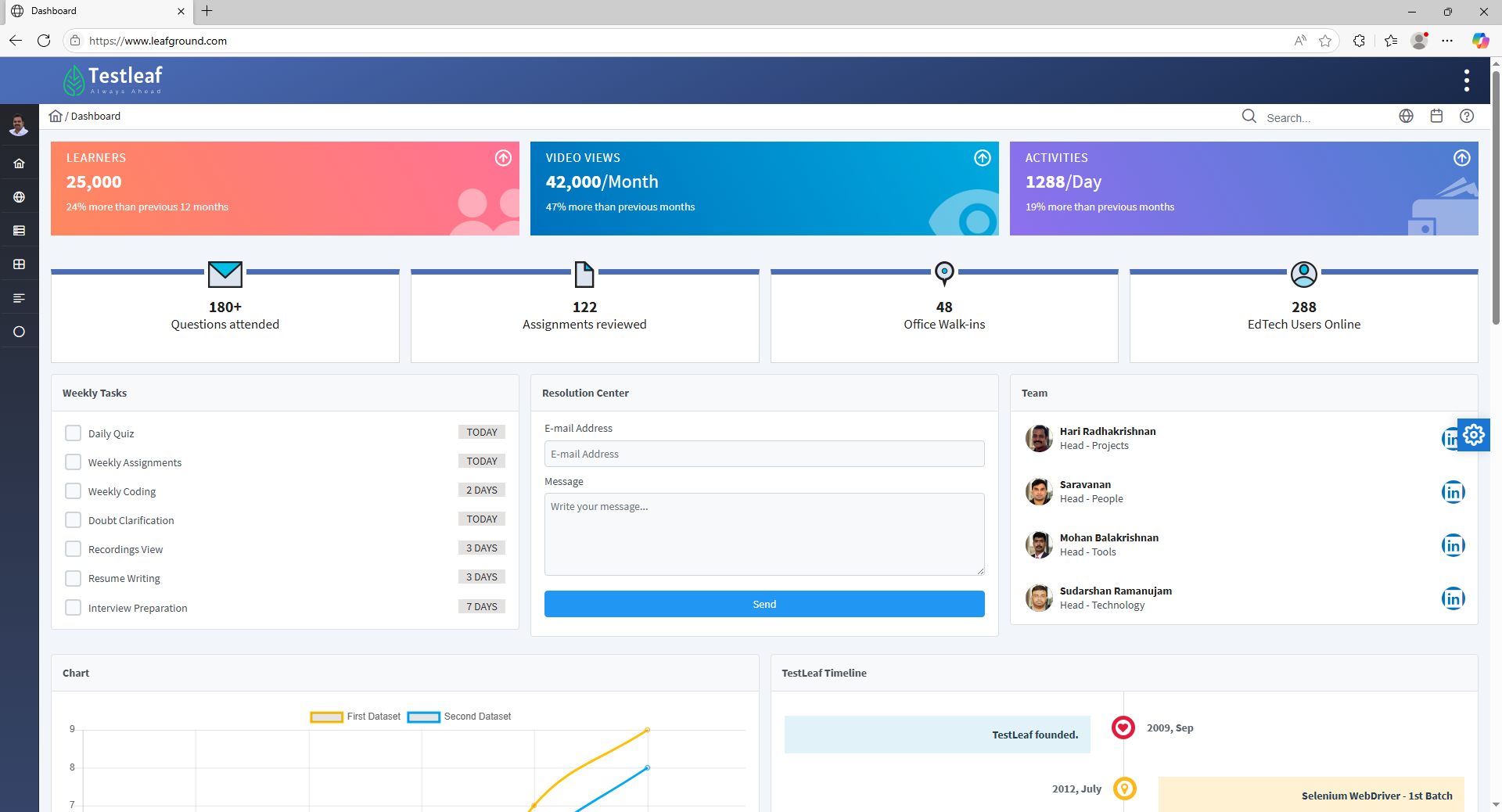Open browser settings and more menu
The height and width of the screenshot is (812, 1502).
coord(1447,41)
